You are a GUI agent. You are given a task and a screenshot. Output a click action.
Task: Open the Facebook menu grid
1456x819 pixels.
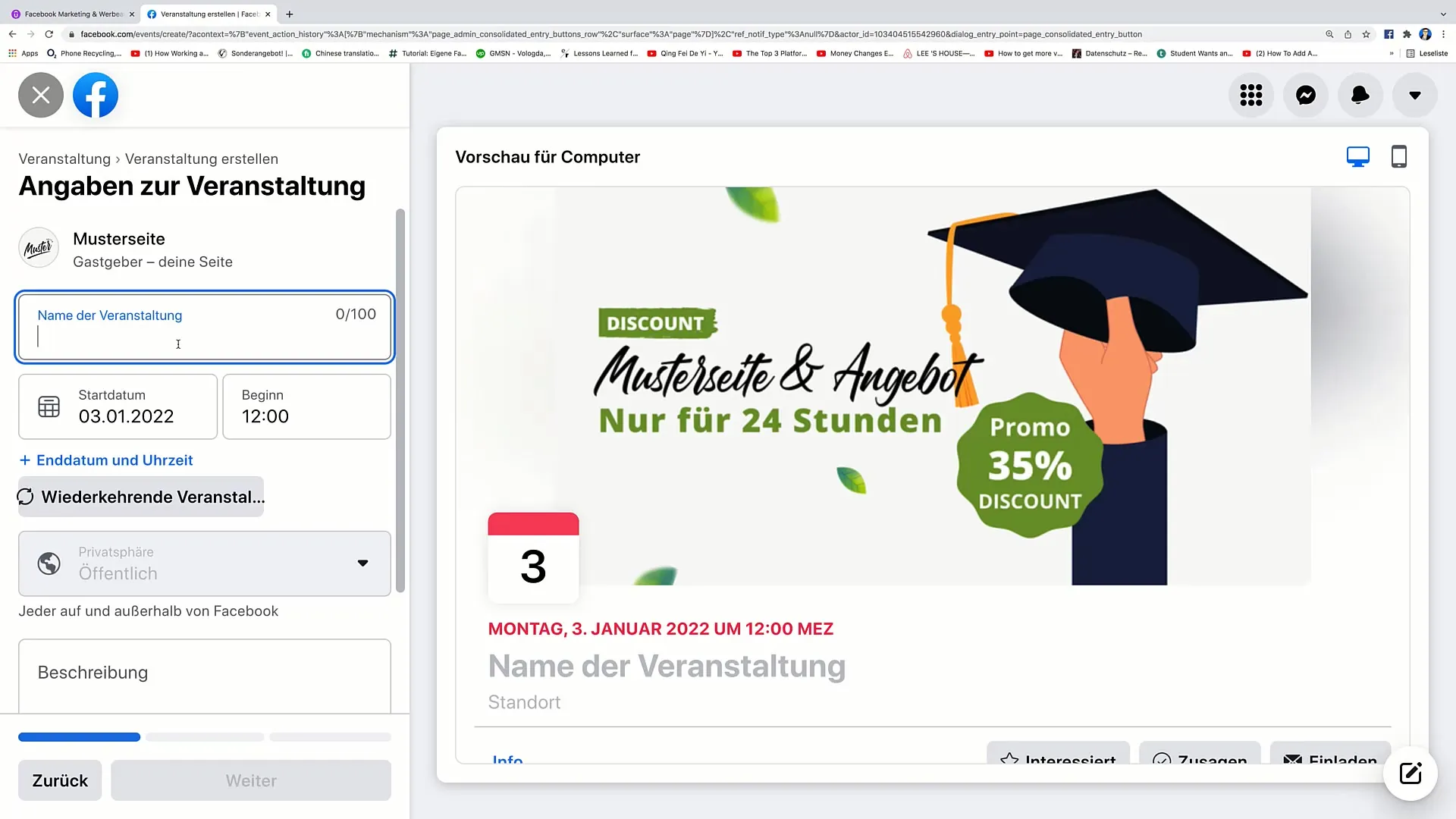(x=1251, y=95)
